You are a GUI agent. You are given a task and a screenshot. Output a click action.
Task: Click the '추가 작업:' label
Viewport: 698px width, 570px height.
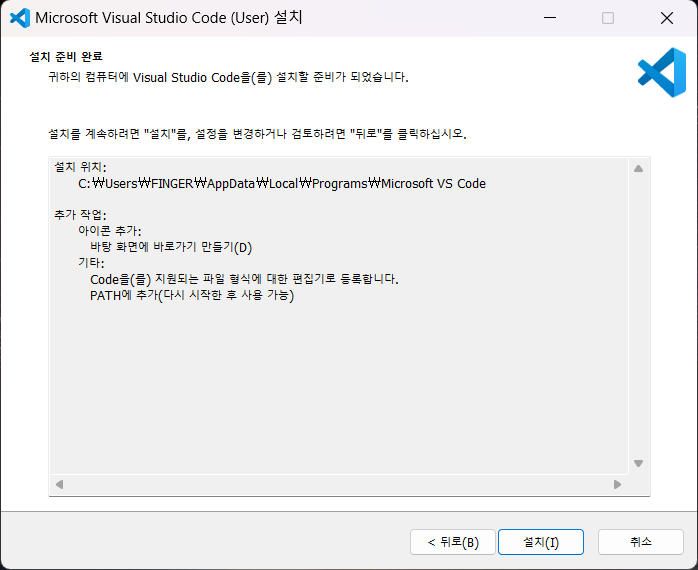point(80,215)
